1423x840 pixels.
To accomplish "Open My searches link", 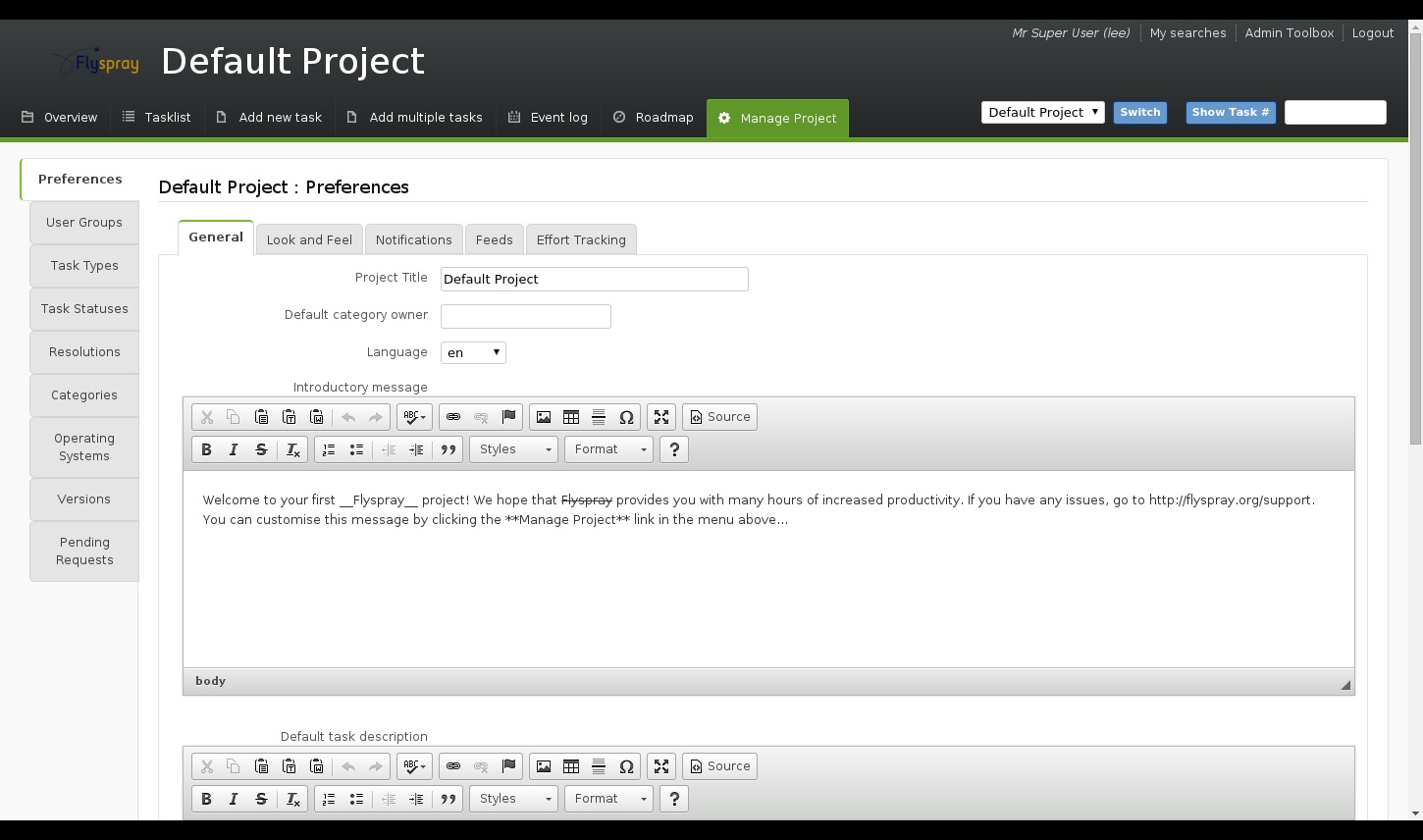I will pyautogui.click(x=1187, y=32).
